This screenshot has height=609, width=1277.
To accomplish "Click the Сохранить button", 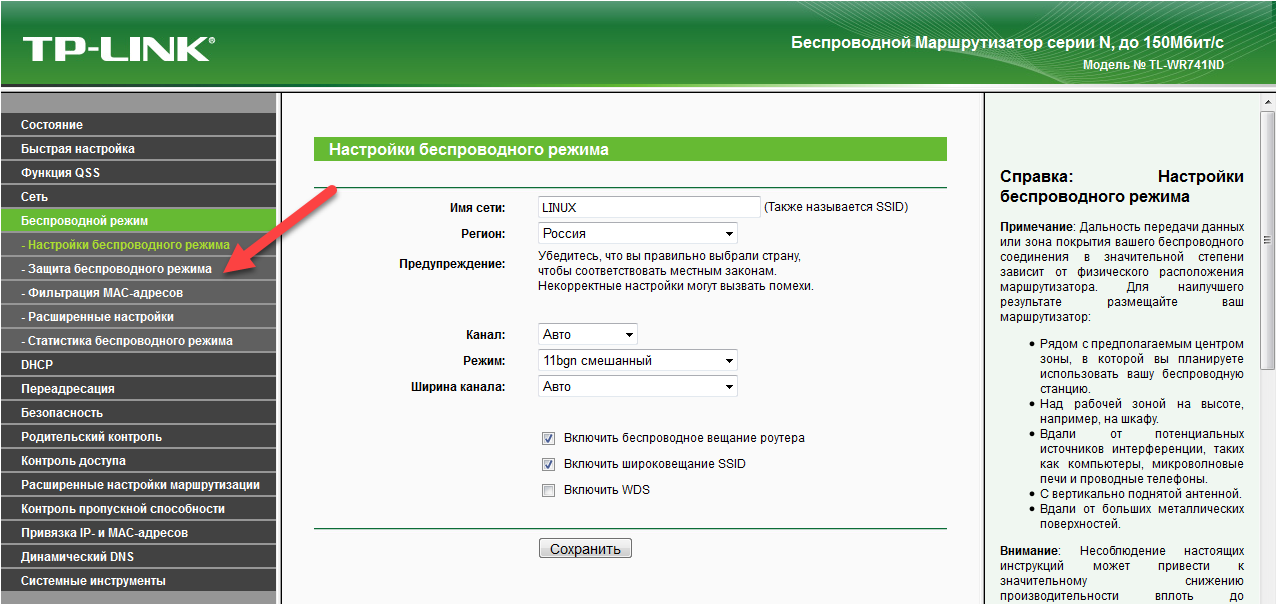I will (585, 549).
